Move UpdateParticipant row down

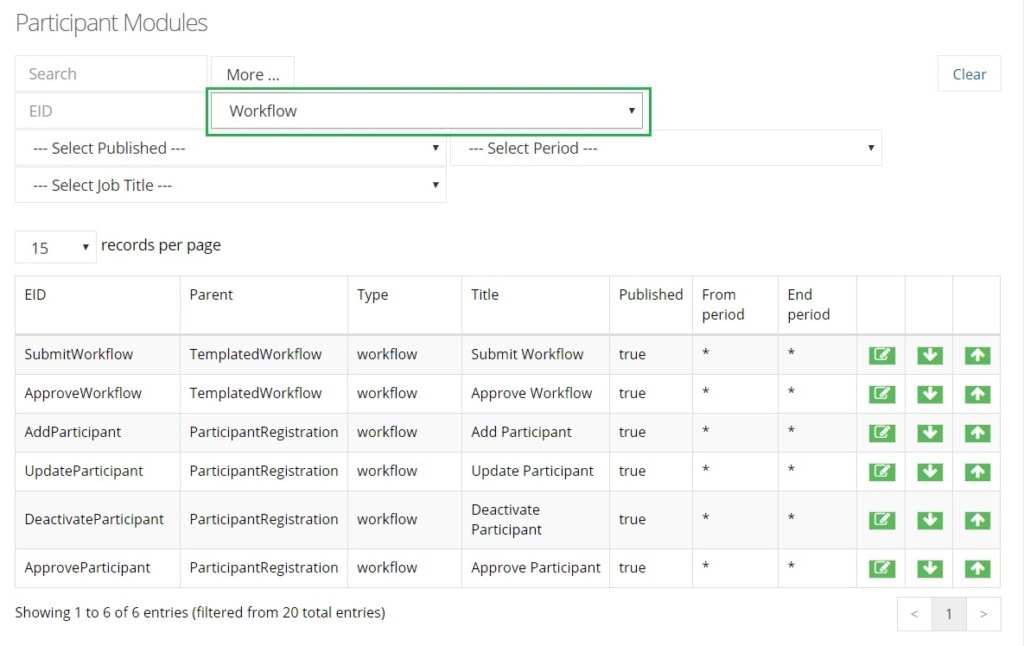930,472
